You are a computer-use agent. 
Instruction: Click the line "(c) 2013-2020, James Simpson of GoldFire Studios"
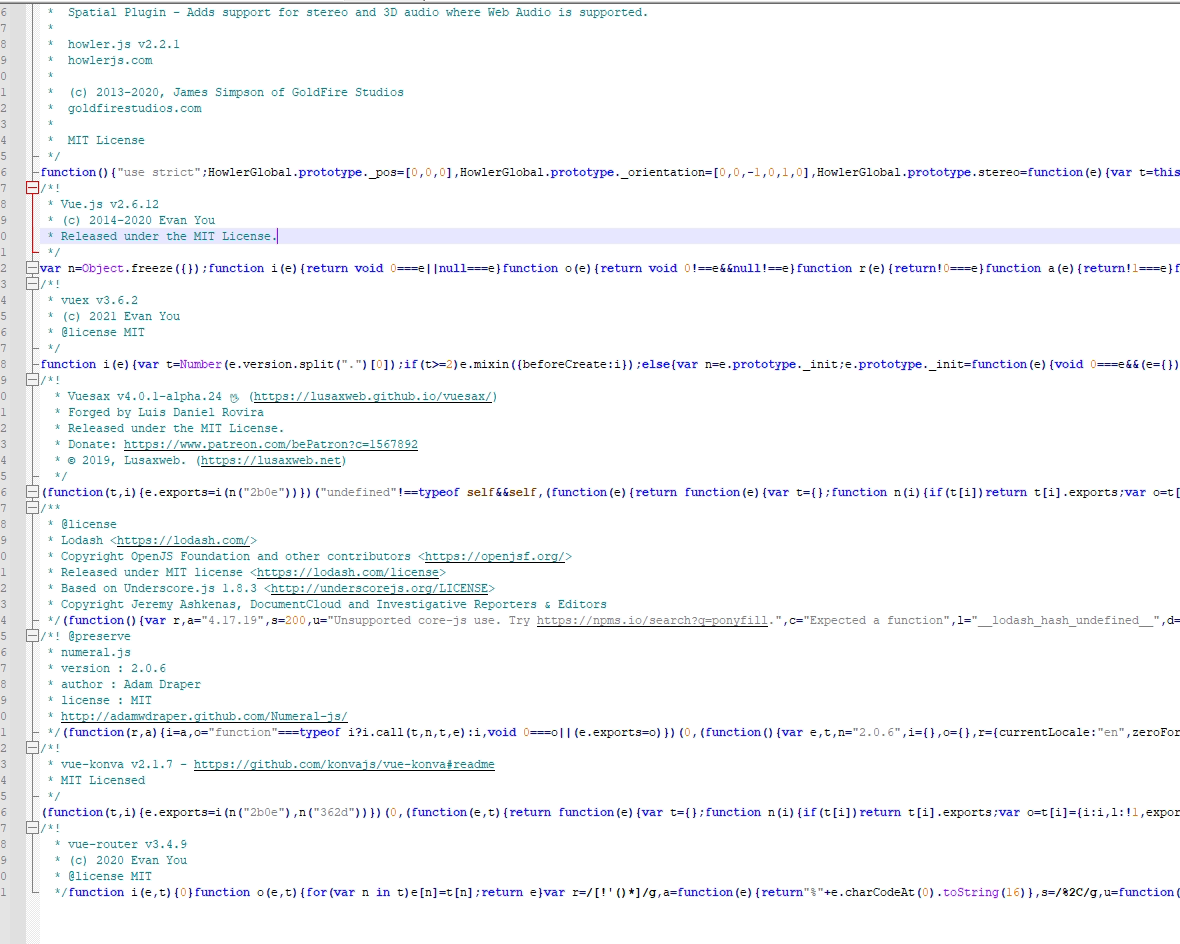pos(236,93)
